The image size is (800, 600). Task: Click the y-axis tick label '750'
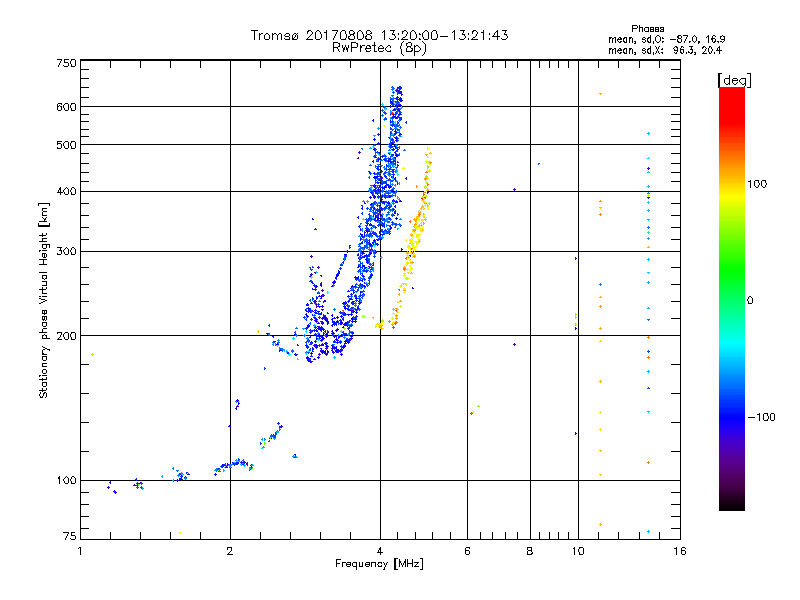click(66, 63)
